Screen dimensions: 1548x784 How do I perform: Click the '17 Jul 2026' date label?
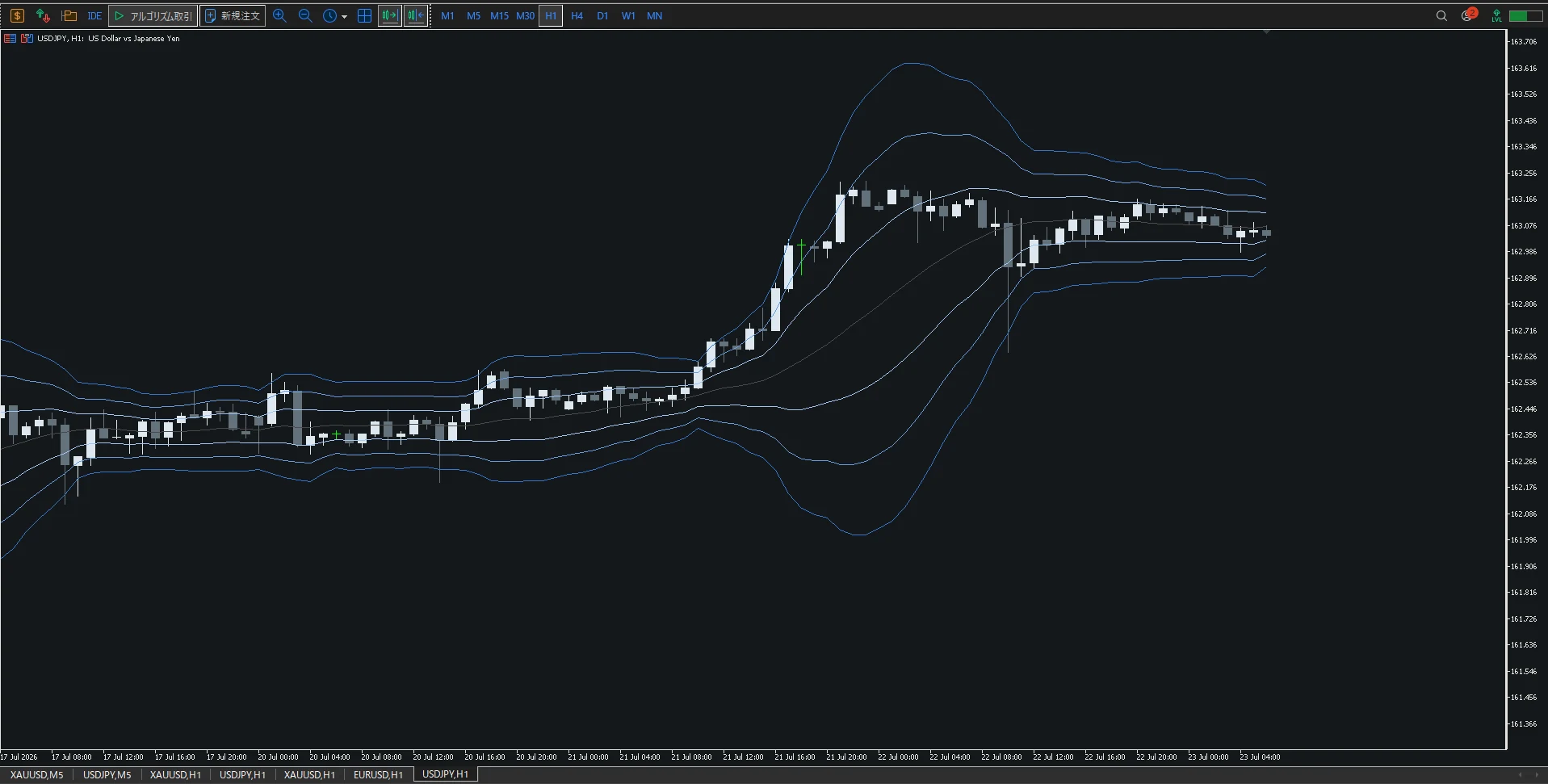click(19, 757)
